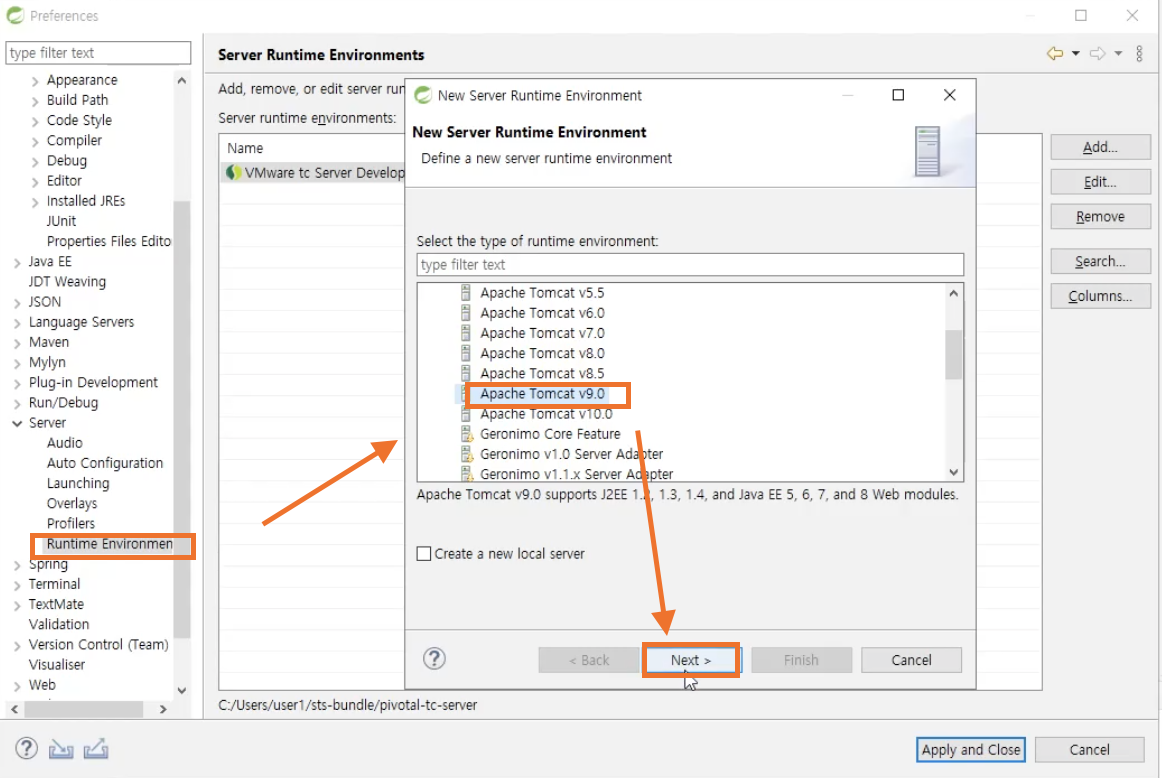The image size is (1162, 778).
Task: Click preferences tree scroll down arrow
Action: [x=182, y=690]
